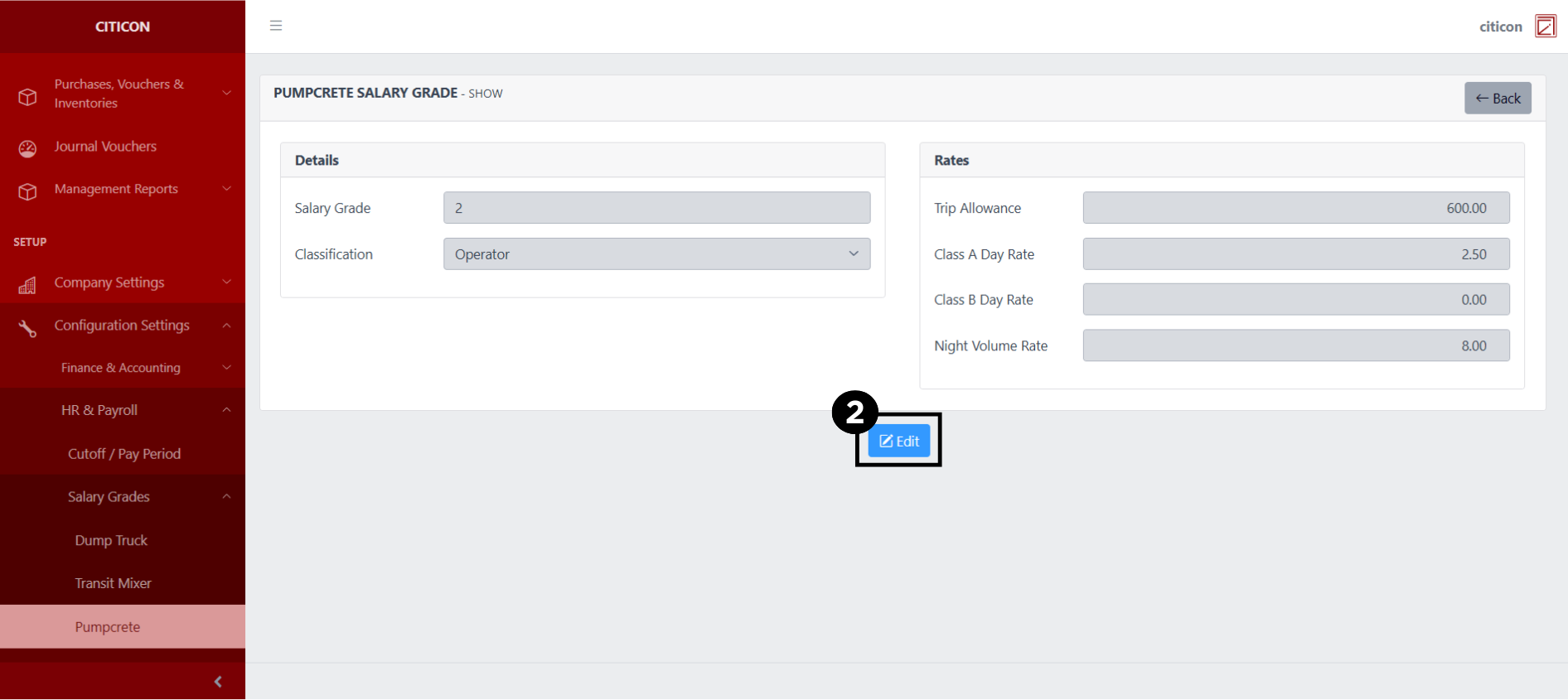The height and width of the screenshot is (700, 1568).
Task: Open the Classification dropdown
Action: coord(656,254)
